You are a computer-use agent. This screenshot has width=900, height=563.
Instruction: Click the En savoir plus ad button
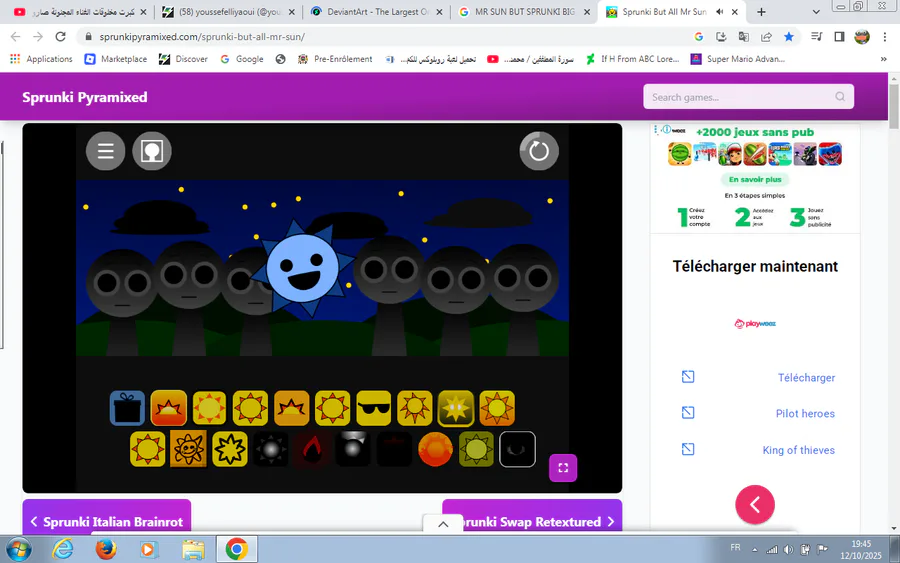coord(755,179)
